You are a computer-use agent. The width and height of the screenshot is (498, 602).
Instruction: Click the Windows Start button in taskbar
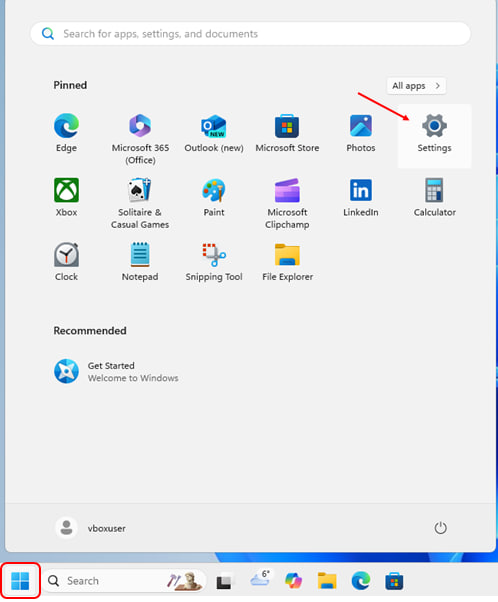(x=20, y=580)
